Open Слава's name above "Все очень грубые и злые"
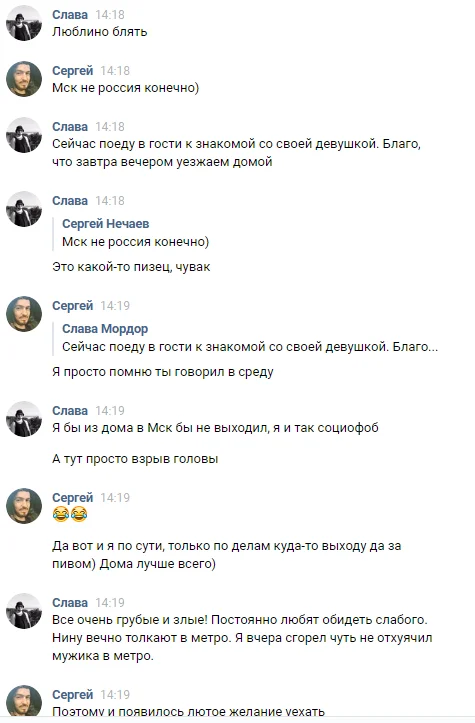 [70, 603]
